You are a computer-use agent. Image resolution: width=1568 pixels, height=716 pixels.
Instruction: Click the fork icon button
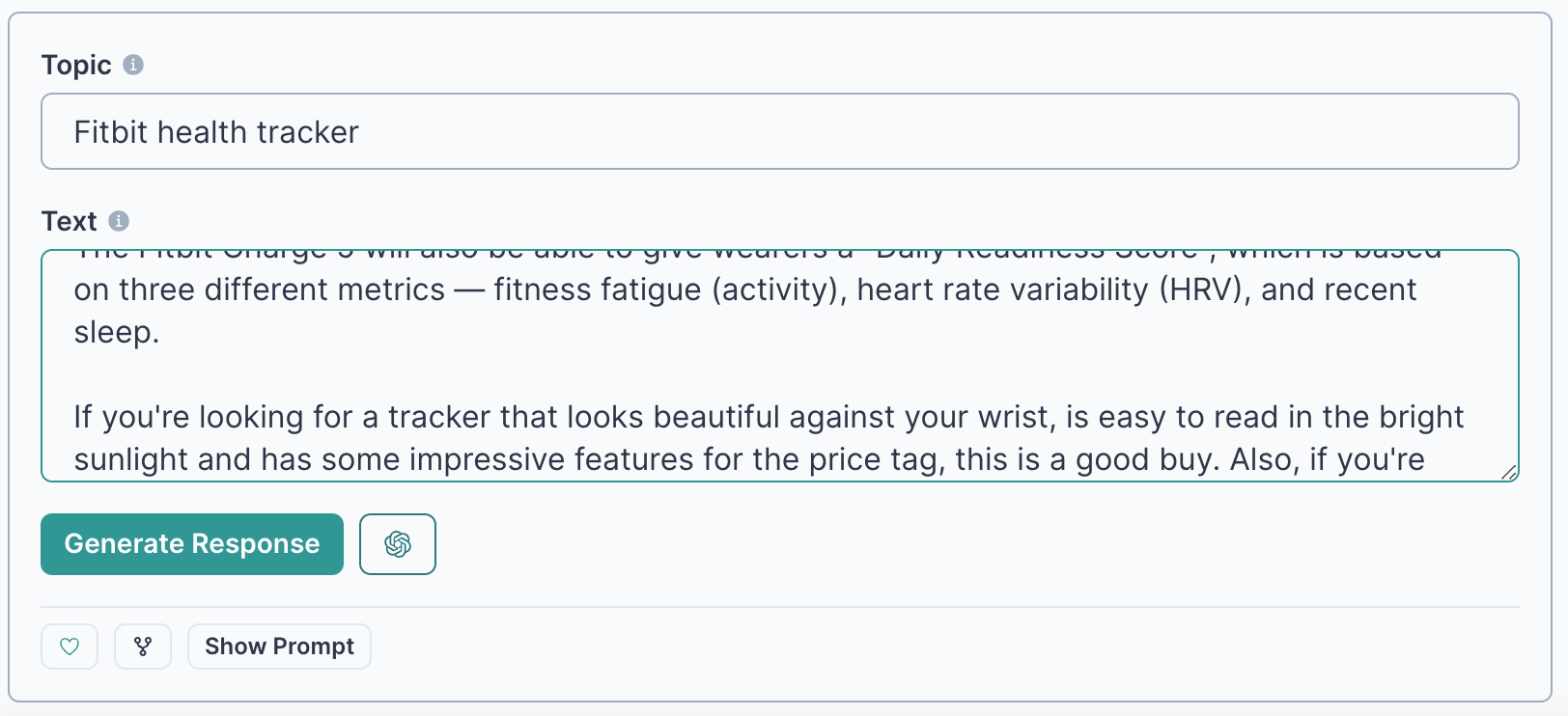143,647
